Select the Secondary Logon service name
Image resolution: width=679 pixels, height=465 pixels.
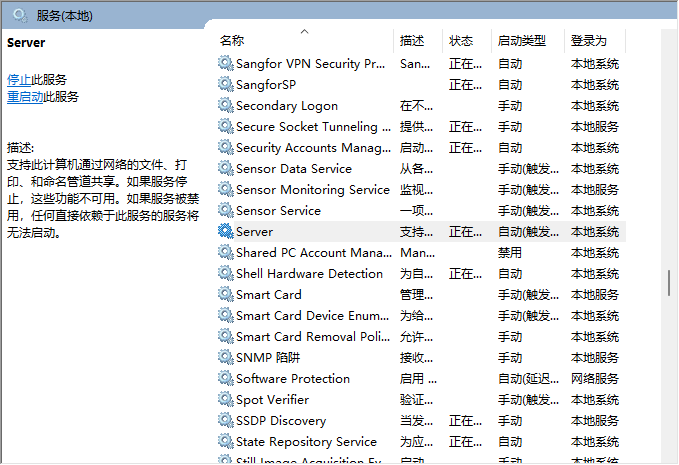tap(287, 106)
